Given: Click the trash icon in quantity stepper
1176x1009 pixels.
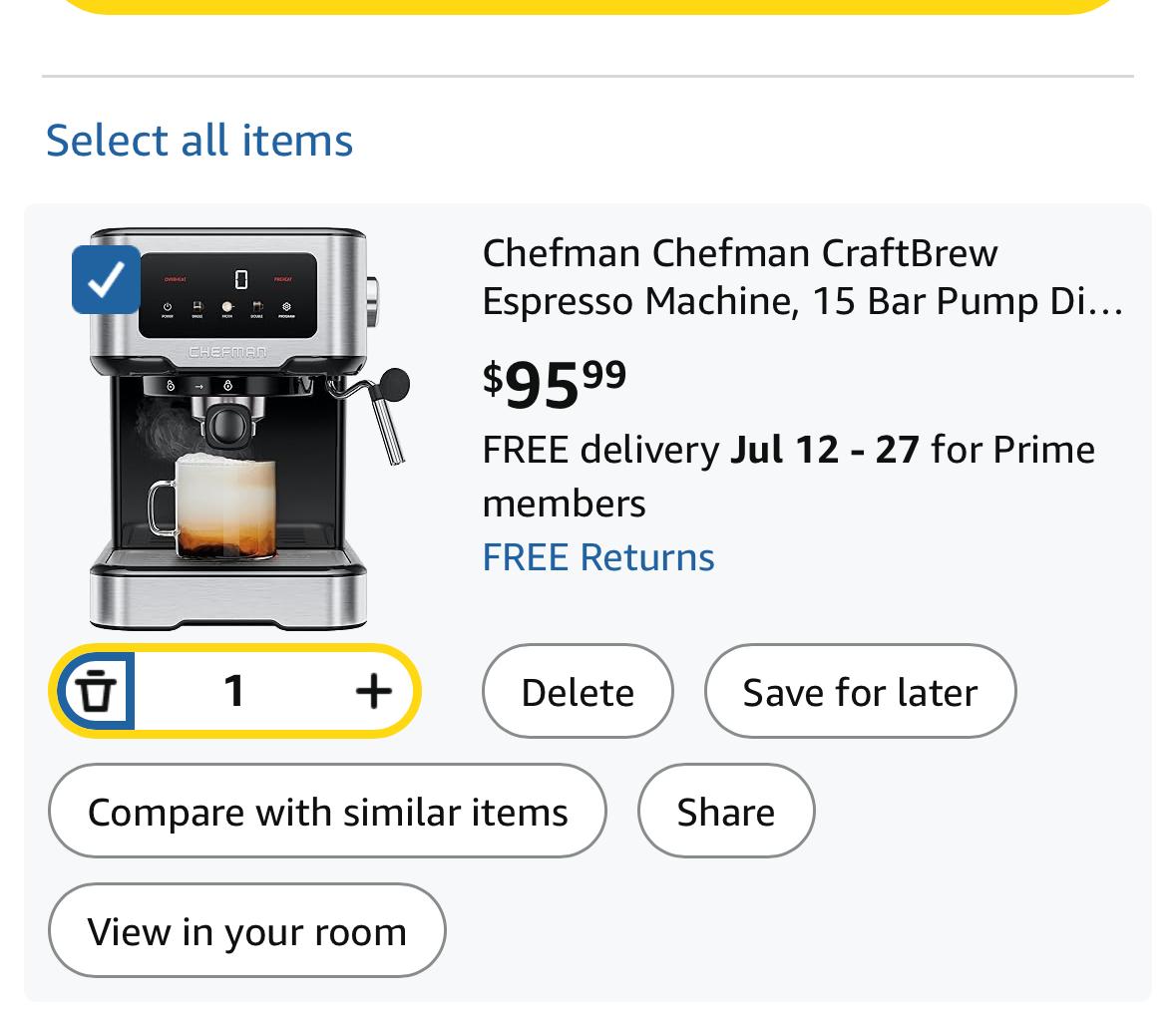Looking at the screenshot, I should [x=96, y=691].
